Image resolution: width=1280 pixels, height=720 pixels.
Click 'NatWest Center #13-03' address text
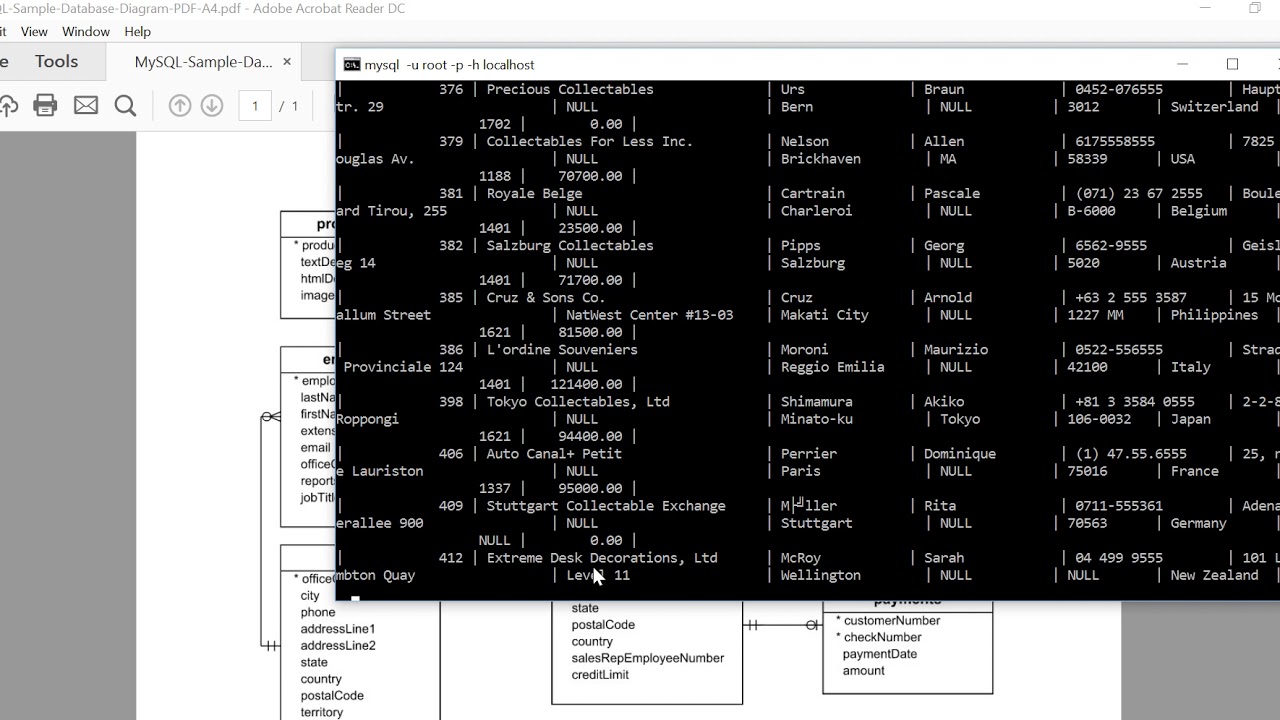pos(650,315)
